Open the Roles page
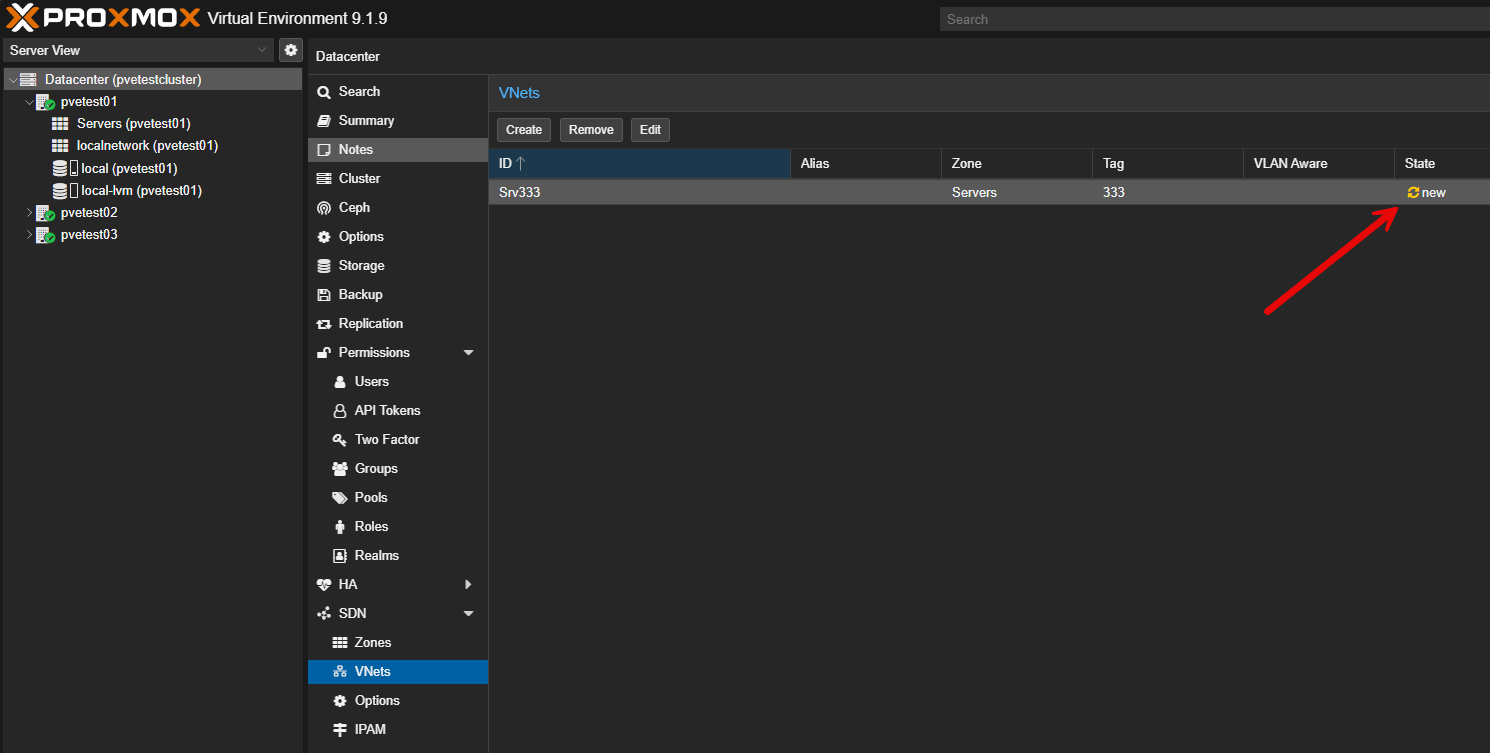The width and height of the screenshot is (1490, 753). [x=398, y=527]
